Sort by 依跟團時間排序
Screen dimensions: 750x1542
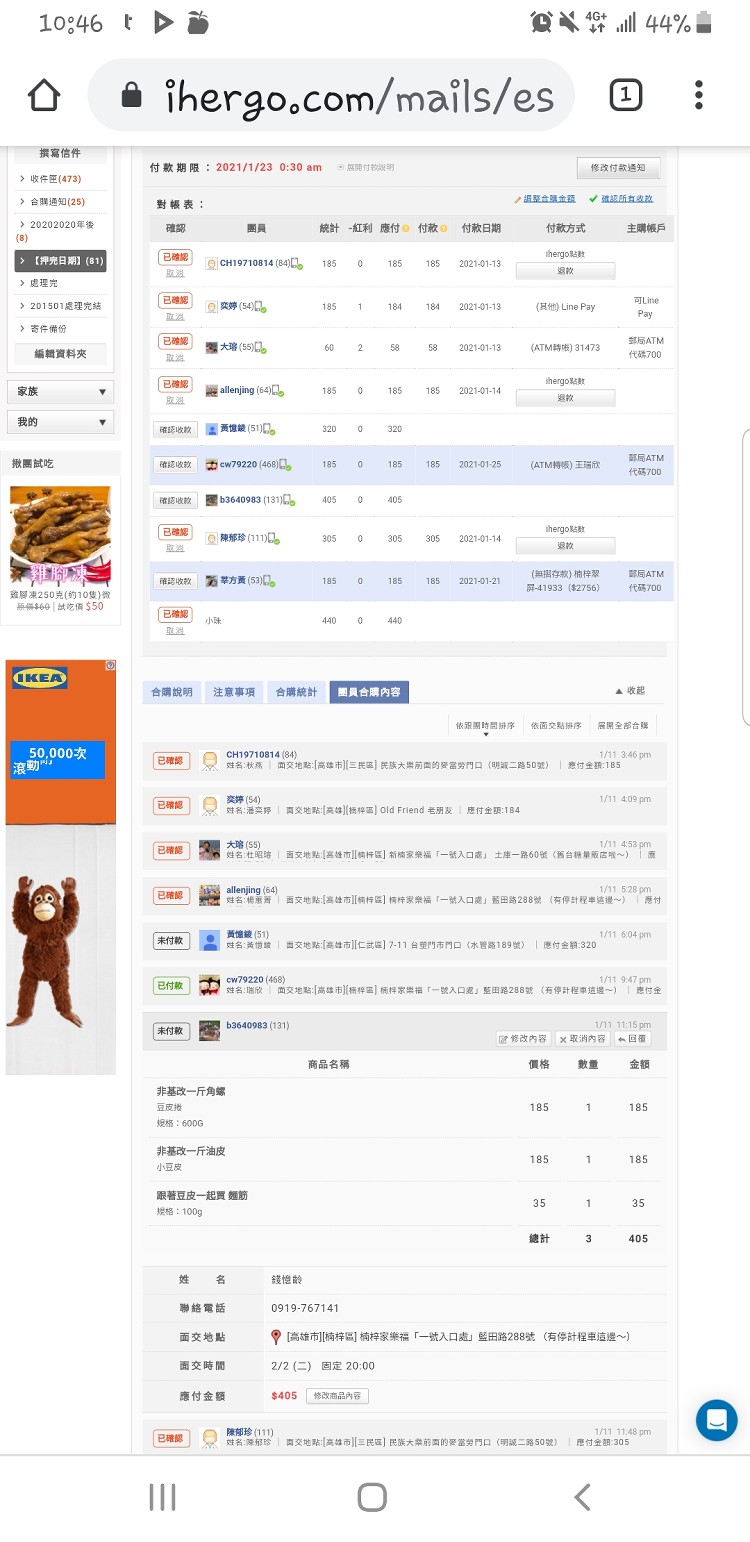(x=485, y=726)
